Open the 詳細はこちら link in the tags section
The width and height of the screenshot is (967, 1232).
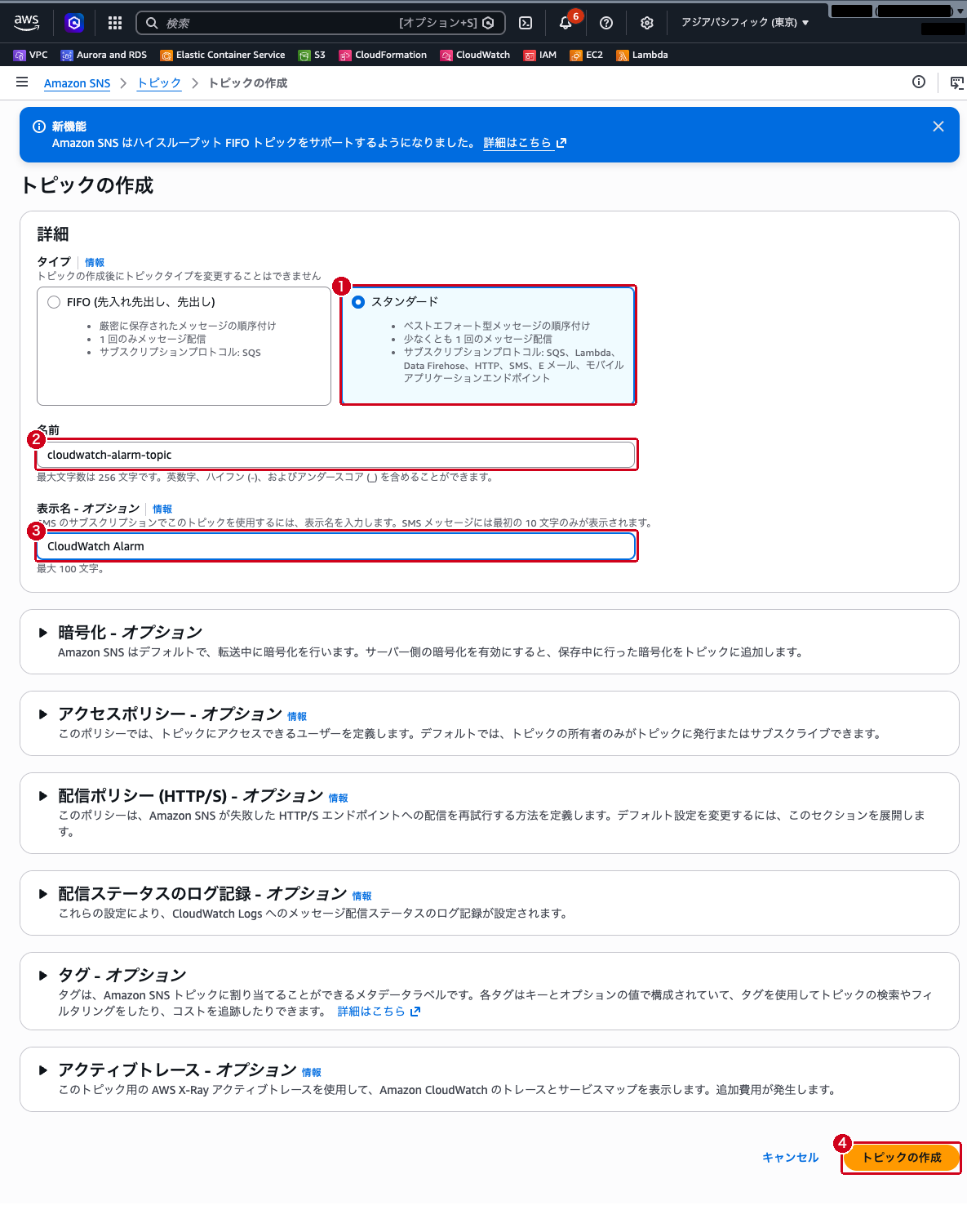[379, 1012]
